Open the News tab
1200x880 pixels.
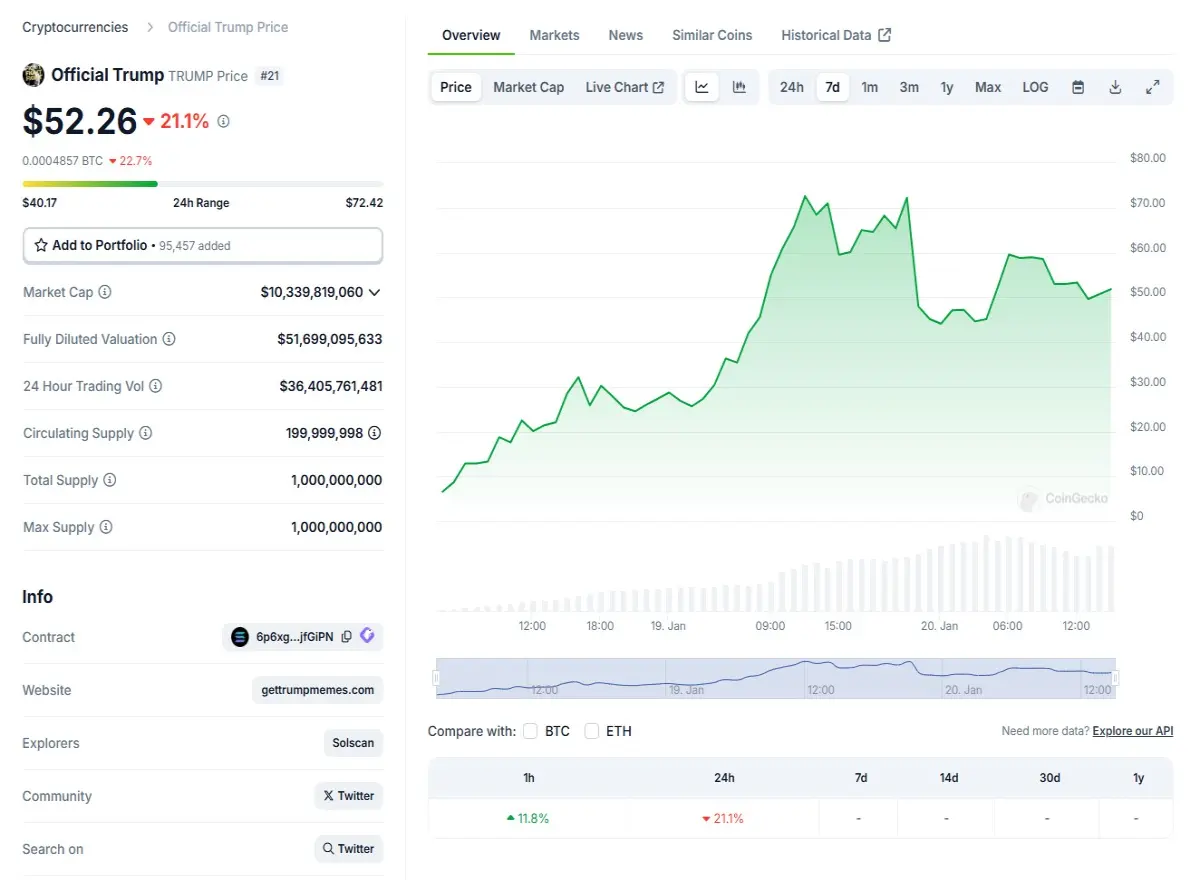626,35
